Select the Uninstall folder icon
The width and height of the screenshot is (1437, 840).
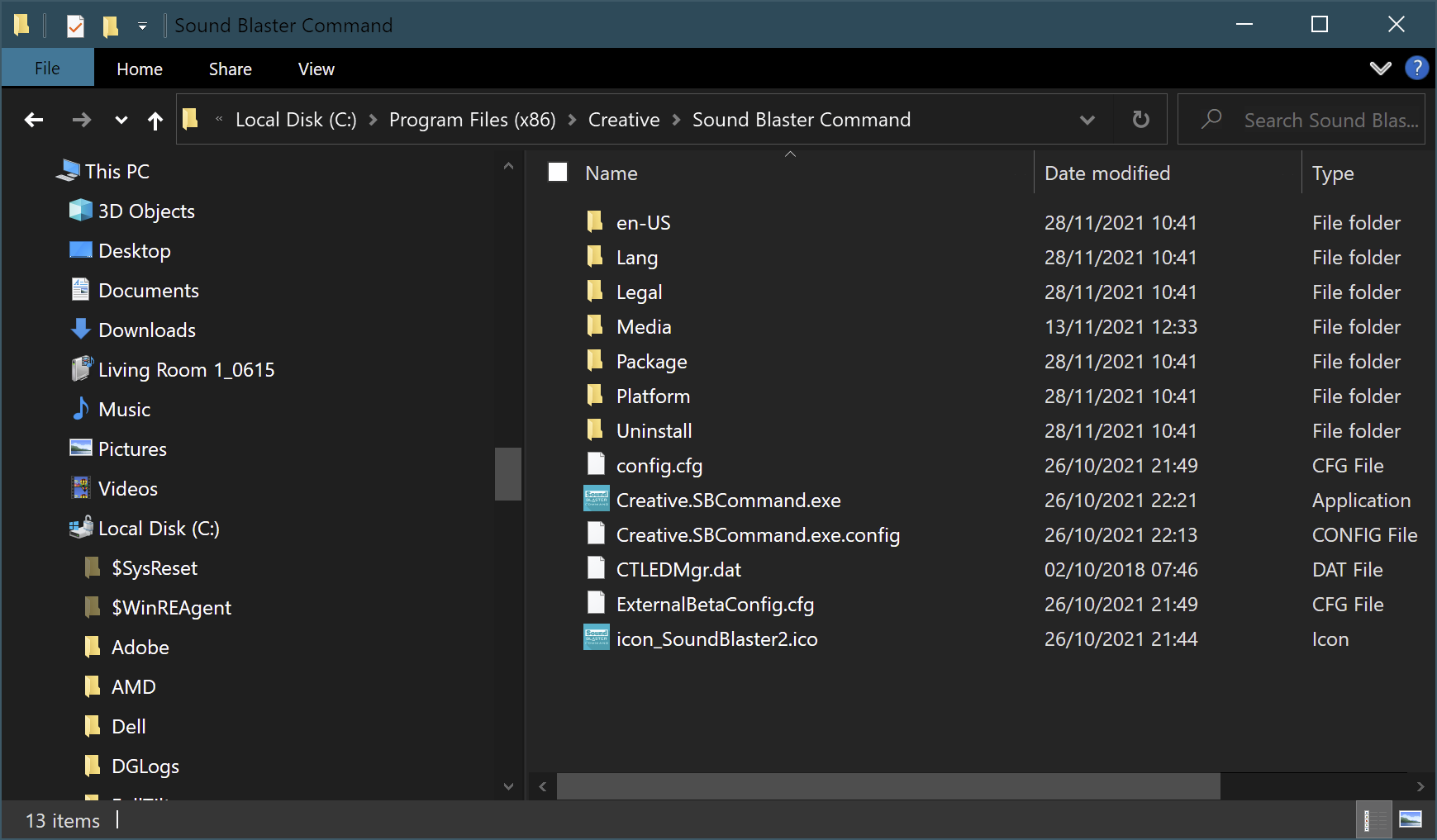[595, 429]
